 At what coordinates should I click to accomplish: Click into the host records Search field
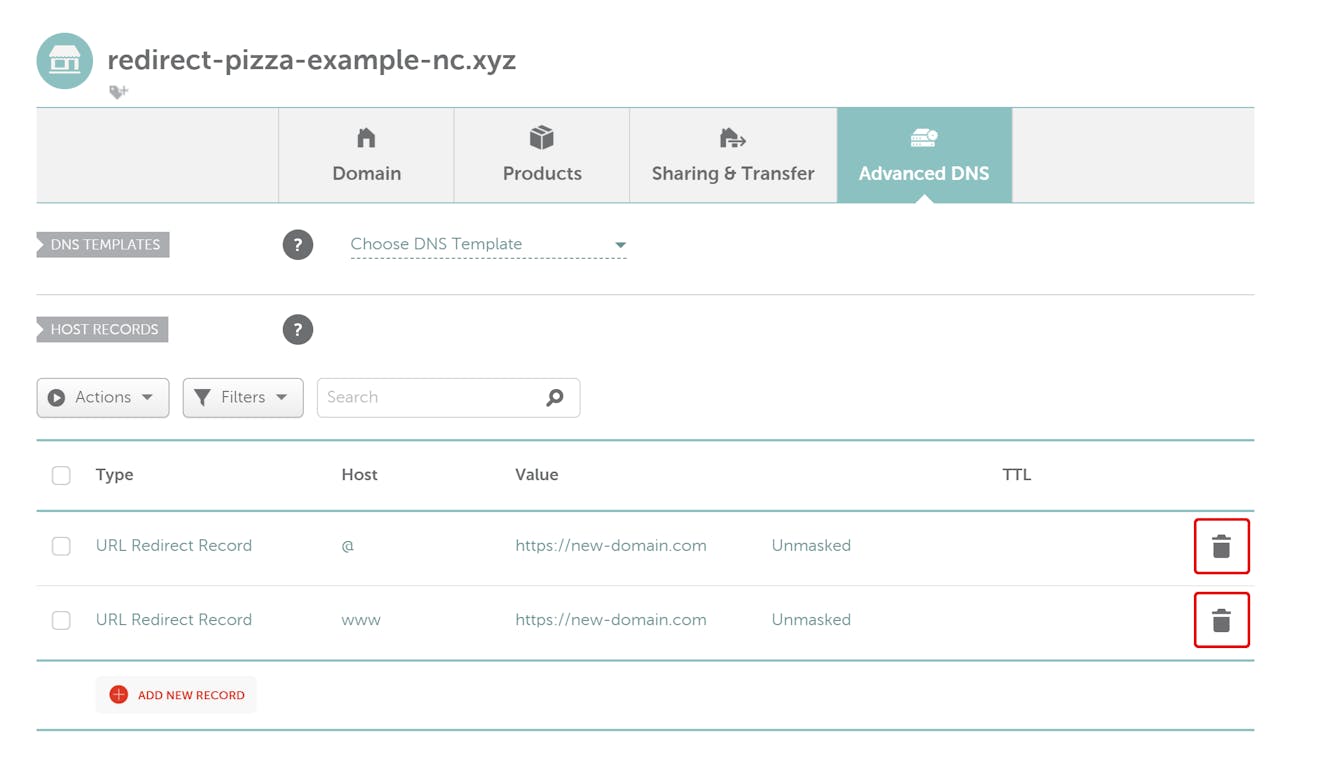pyautogui.click(x=430, y=398)
